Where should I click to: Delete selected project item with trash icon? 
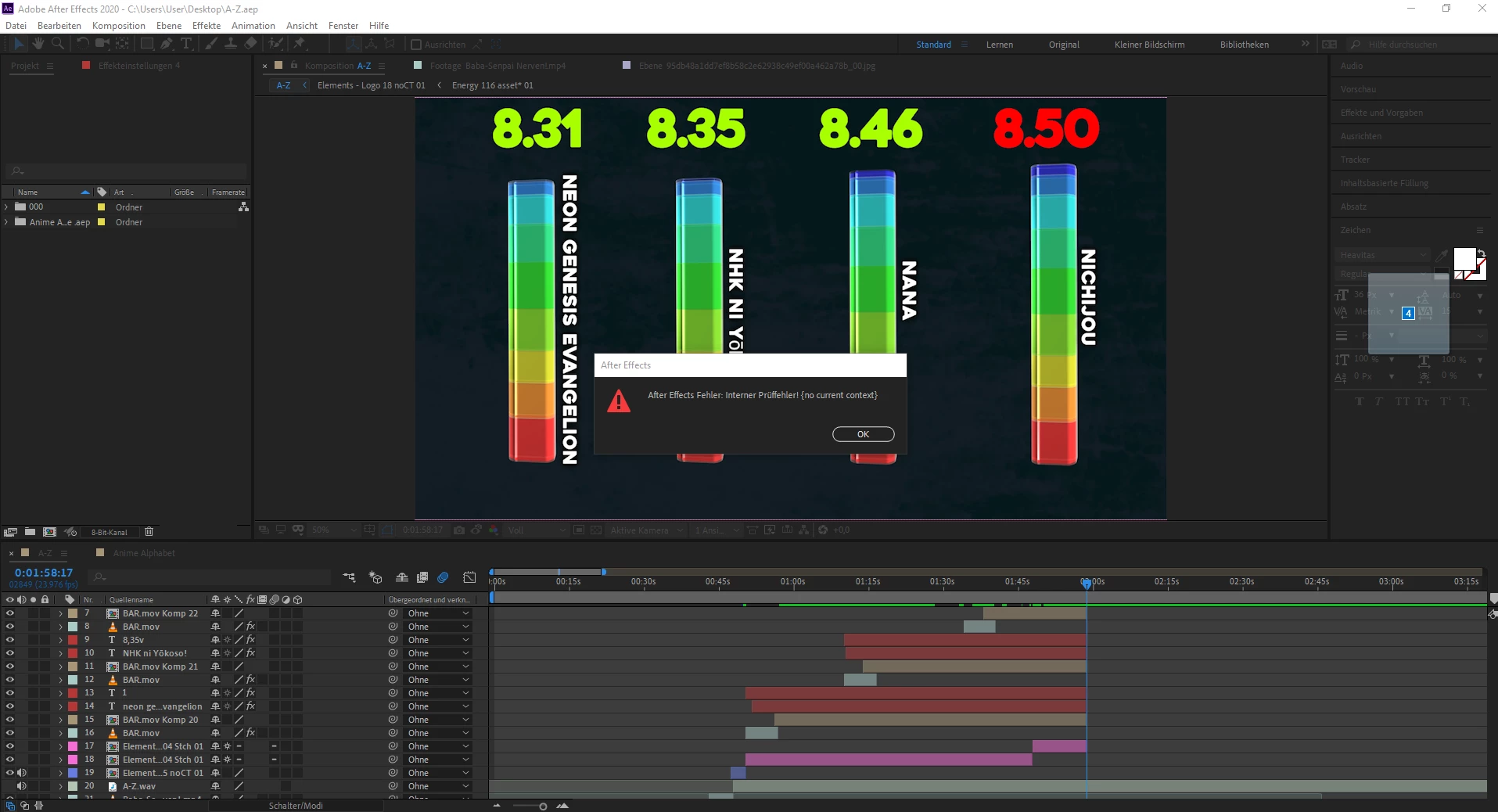(x=149, y=532)
